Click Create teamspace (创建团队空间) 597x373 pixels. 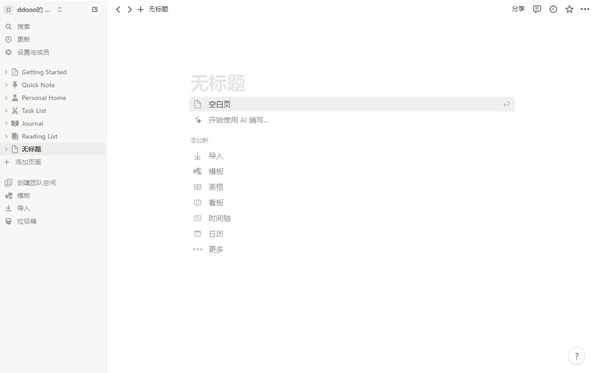(30, 183)
